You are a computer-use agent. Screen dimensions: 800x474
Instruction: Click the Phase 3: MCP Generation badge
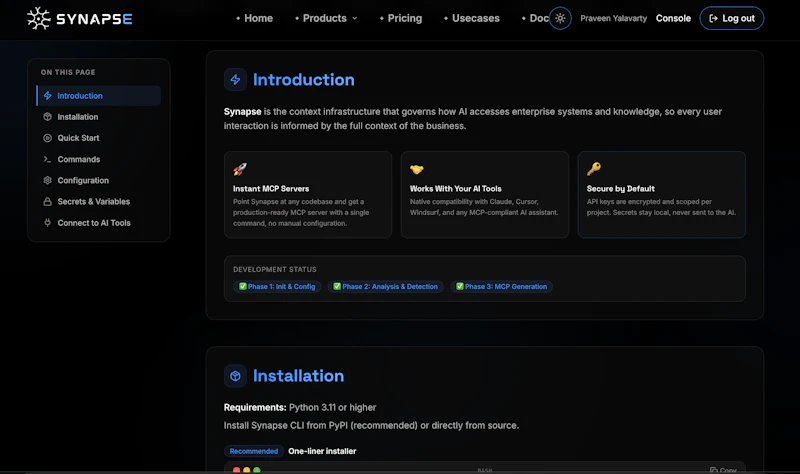[x=501, y=287]
